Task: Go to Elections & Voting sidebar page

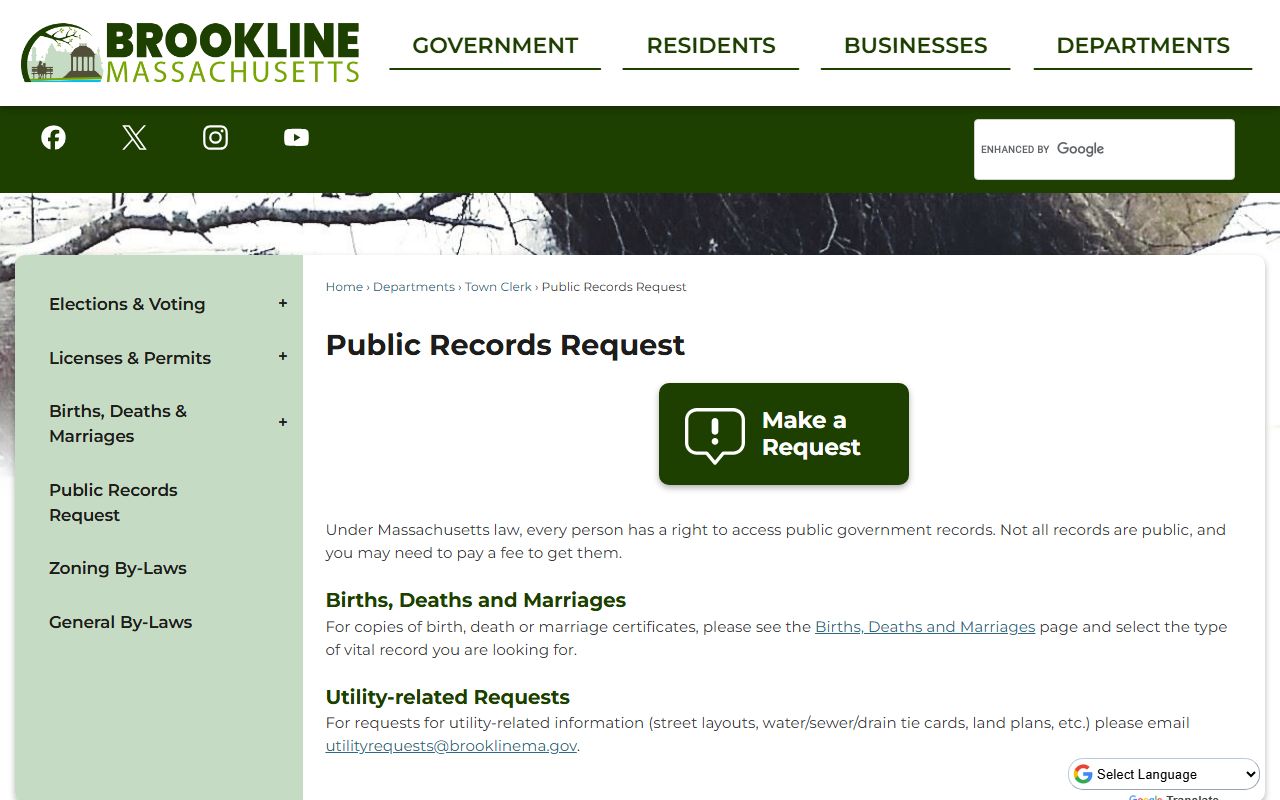Action: point(127,304)
